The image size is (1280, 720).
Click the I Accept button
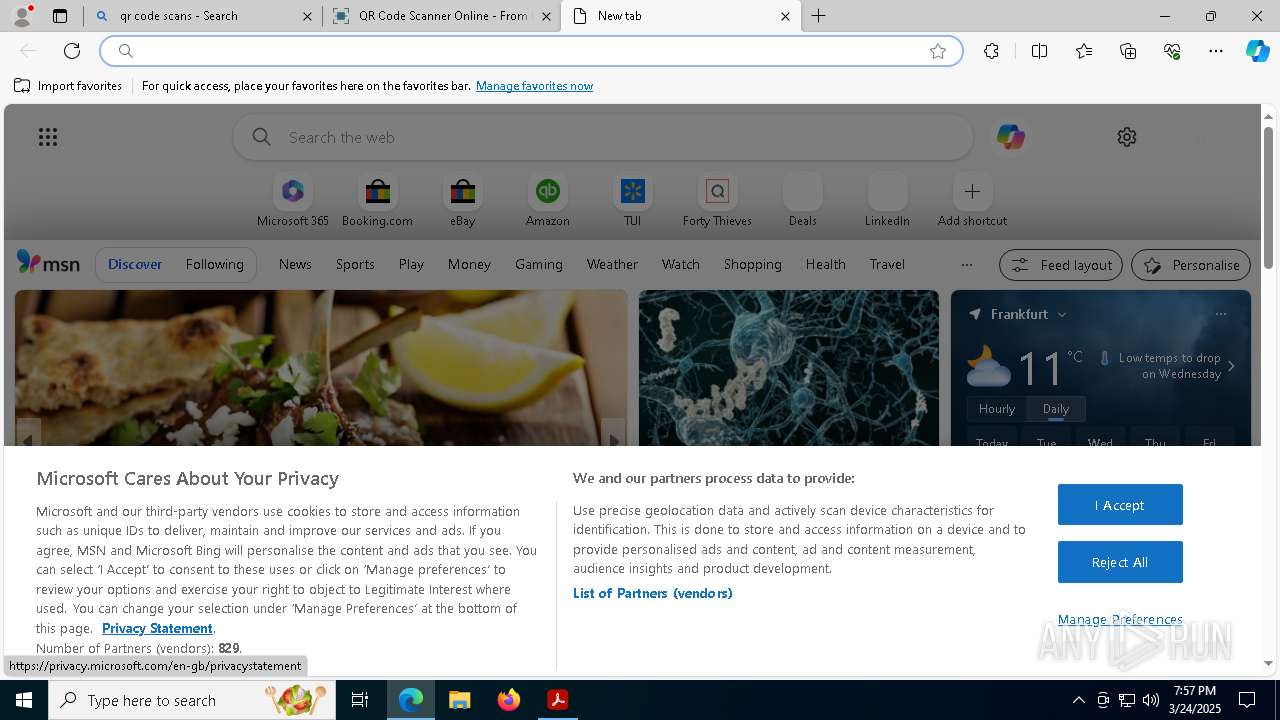(1120, 505)
